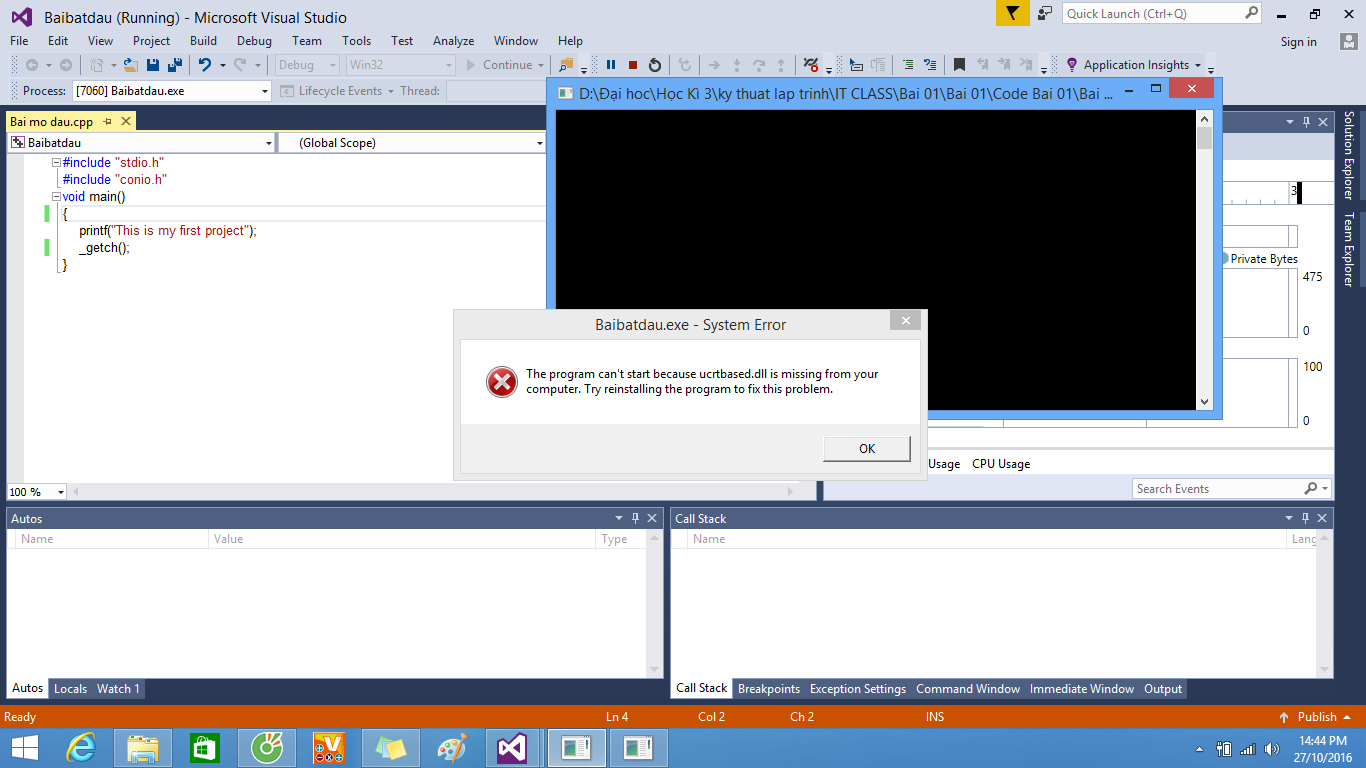Stop debugging with the red square
This screenshot has height=768, width=1366.
point(633,65)
